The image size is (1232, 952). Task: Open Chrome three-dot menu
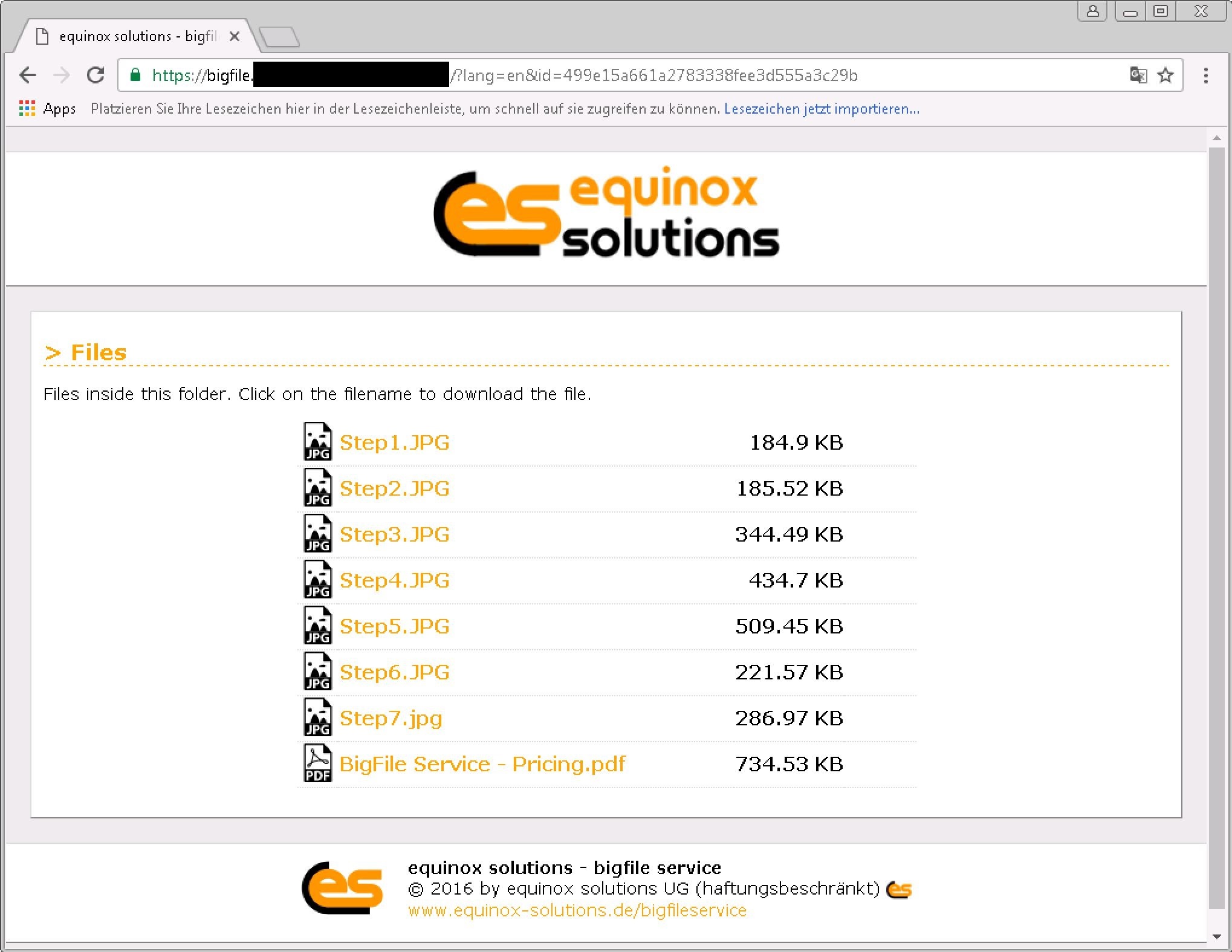[x=1206, y=75]
